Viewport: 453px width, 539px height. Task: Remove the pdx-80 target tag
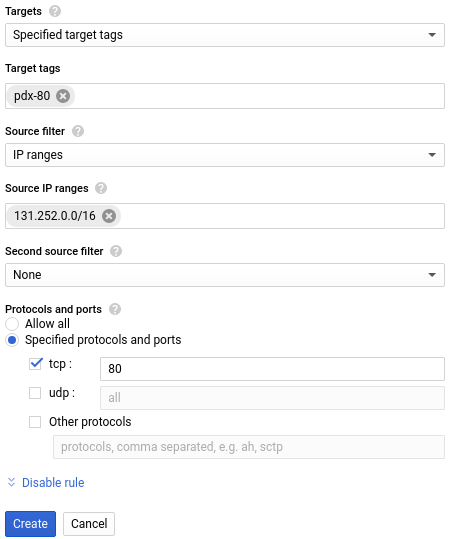(x=63, y=96)
